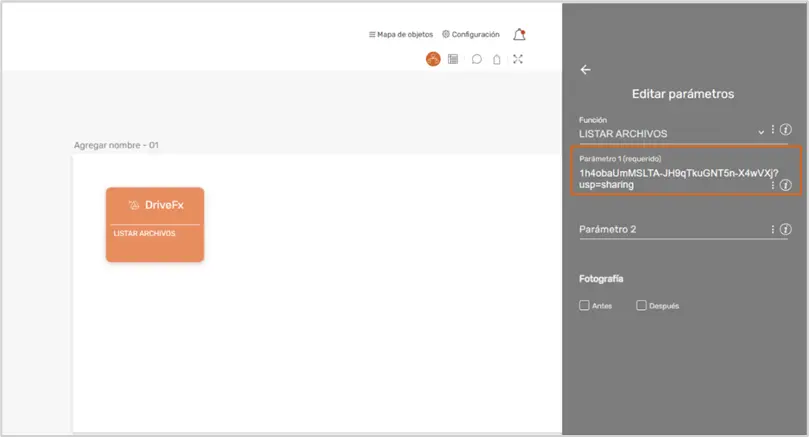809x437 pixels.
Task: Click the Fotografía section heading
Action: click(x=601, y=279)
